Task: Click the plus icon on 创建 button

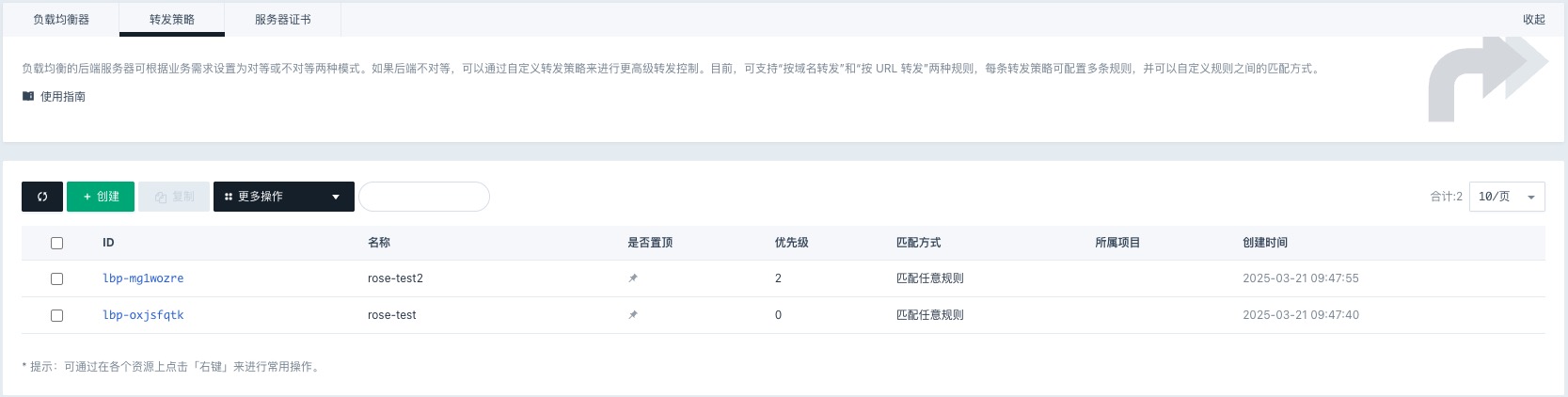Action: coord(87,197)
